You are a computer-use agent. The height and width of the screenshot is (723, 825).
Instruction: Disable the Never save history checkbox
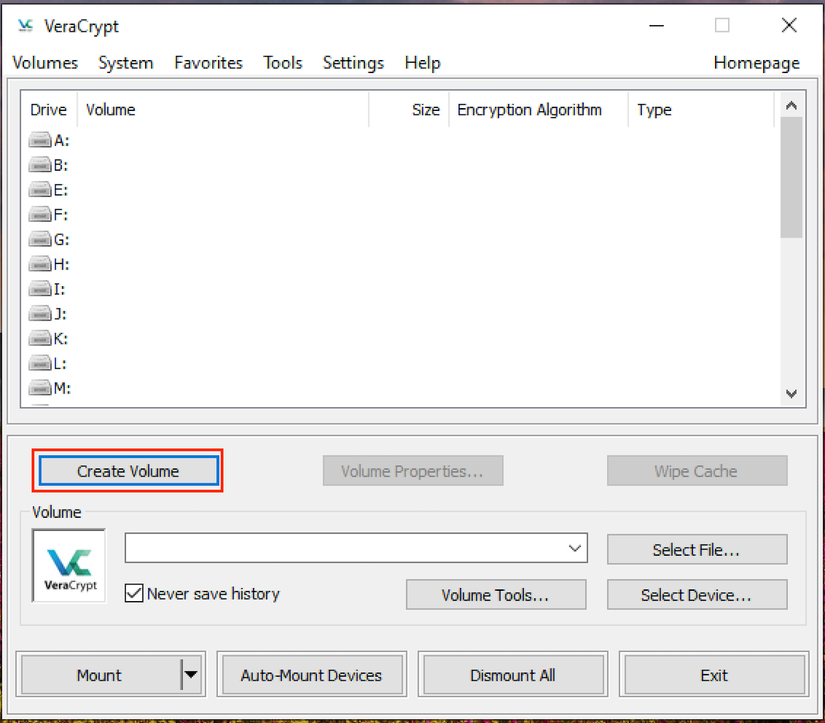point(134,593)
